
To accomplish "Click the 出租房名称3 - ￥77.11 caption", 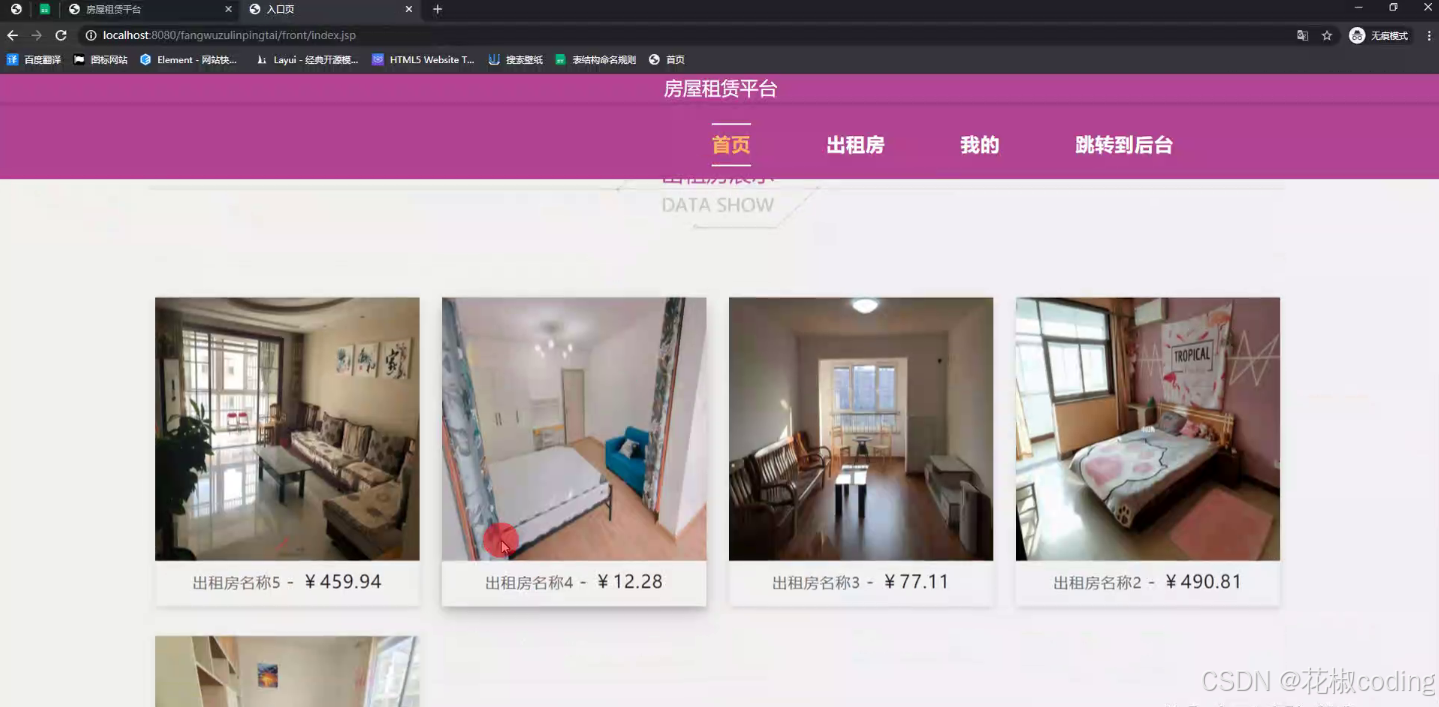I will click(x=861, y=582).
